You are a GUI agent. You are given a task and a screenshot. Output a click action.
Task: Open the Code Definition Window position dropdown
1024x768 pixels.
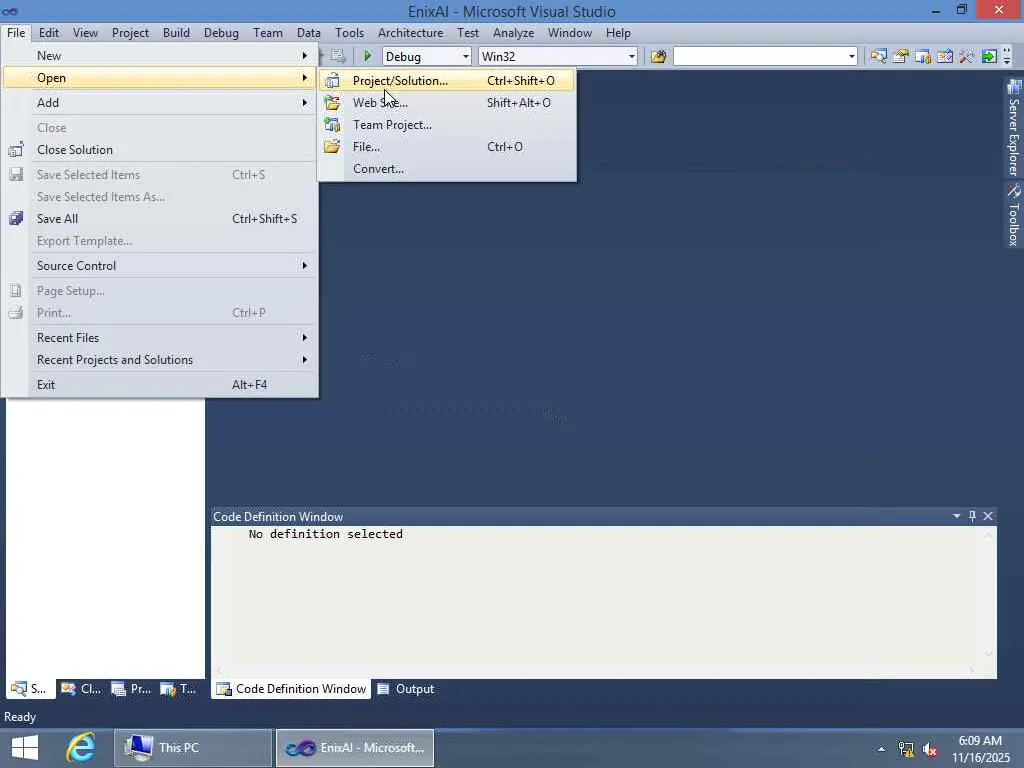click(957, 516)
